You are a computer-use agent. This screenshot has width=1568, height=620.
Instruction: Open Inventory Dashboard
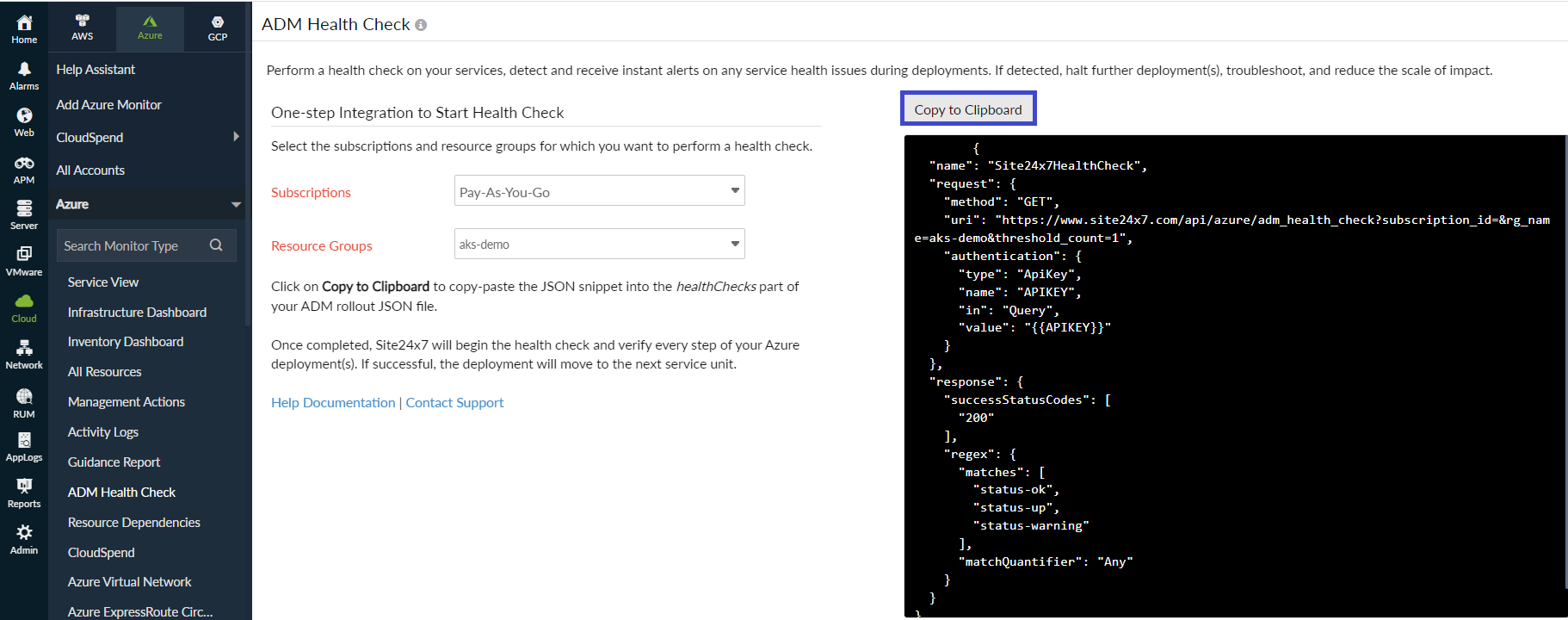coord(126,342)
